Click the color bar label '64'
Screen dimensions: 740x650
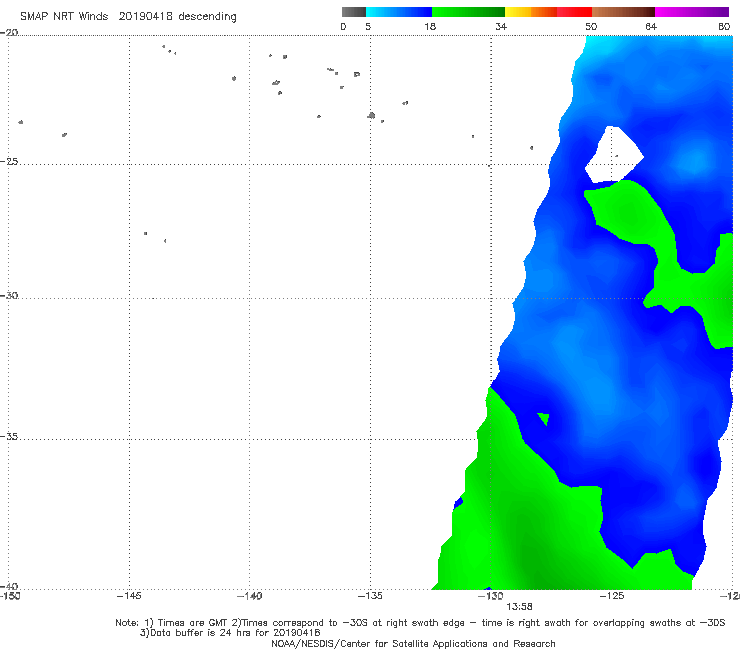point(651,26)
